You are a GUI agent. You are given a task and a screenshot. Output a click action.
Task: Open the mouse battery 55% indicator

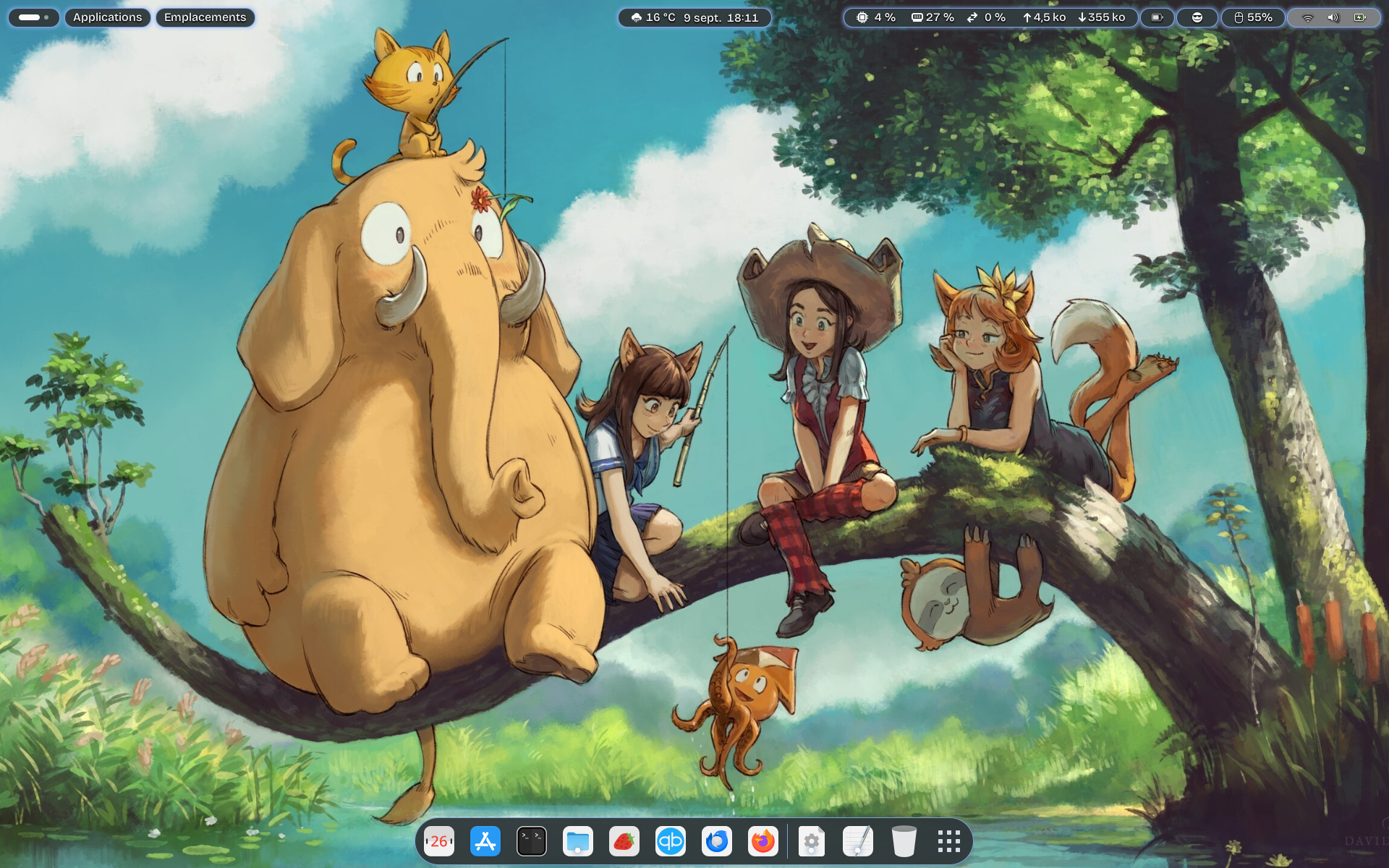pyautogui.click(x=1254, y=17)
